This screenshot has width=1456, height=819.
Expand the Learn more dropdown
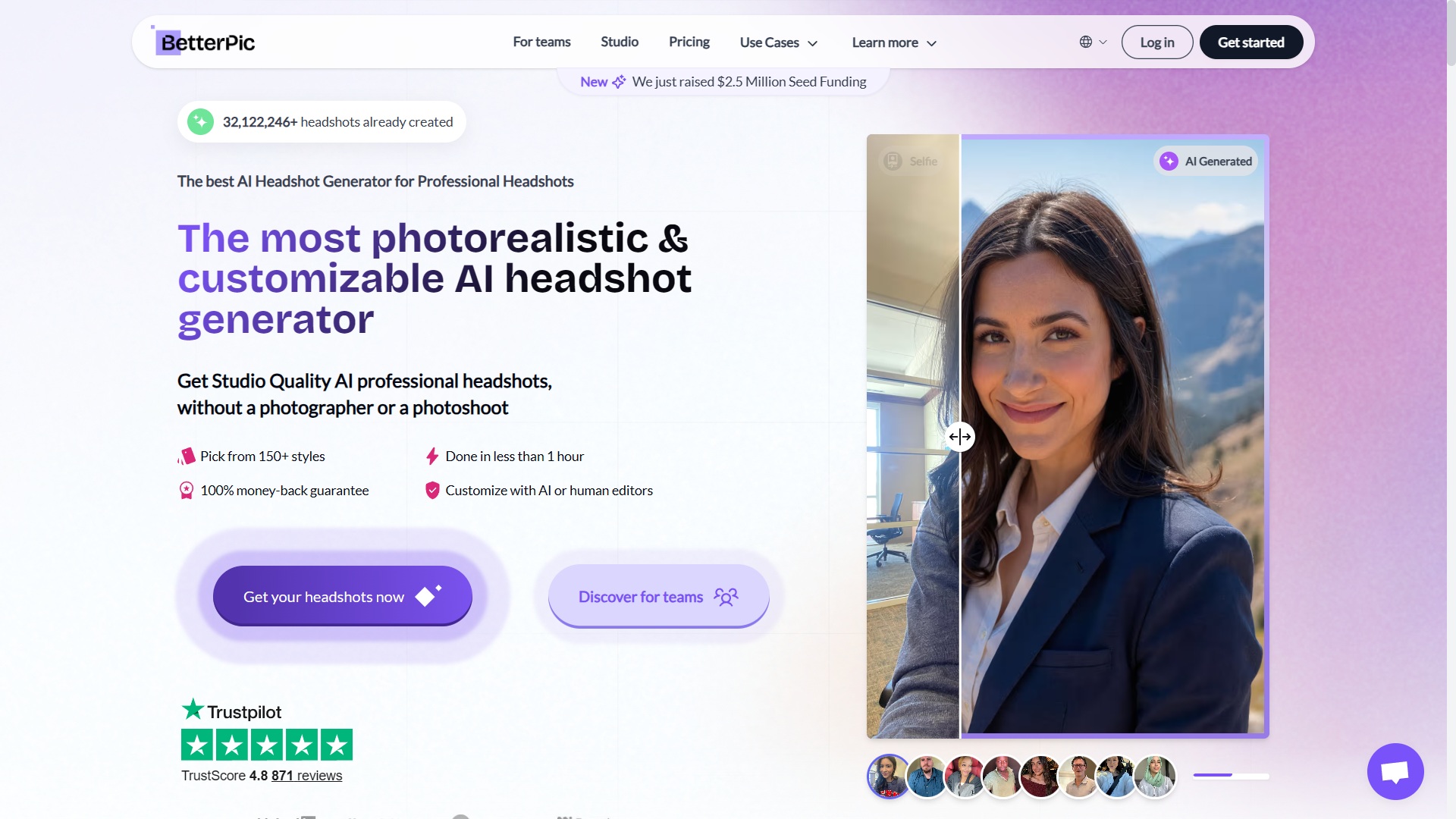(x=894, y=43)
